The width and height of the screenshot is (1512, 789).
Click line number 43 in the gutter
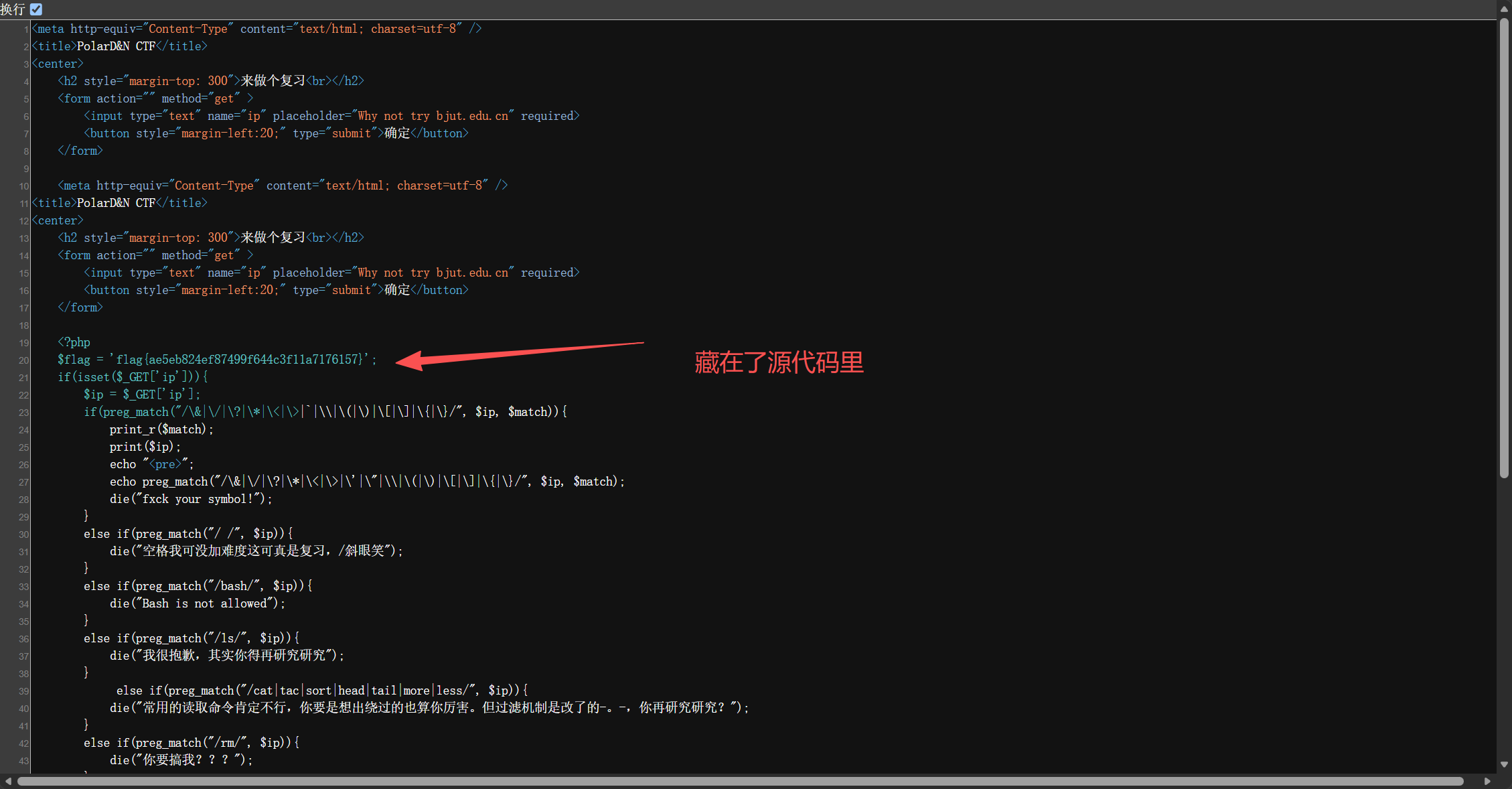coord(23,761)
